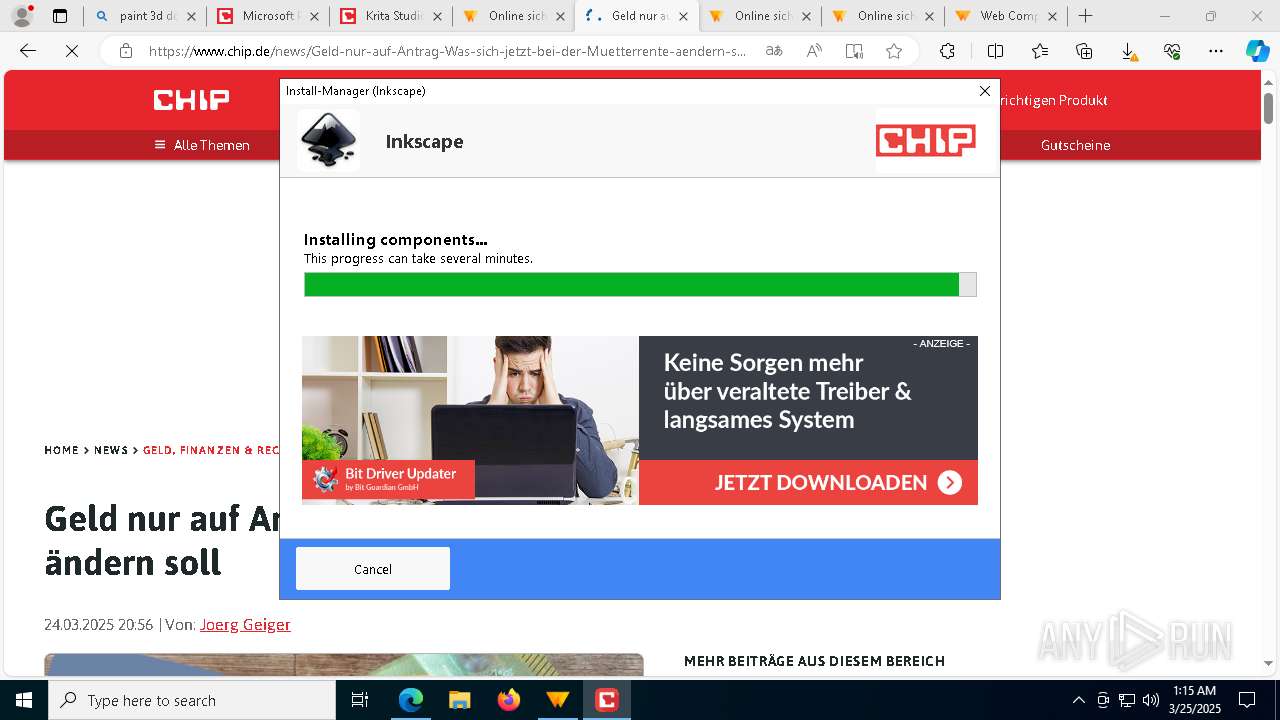Open the favorites list icon

(x=1040, y=51)
